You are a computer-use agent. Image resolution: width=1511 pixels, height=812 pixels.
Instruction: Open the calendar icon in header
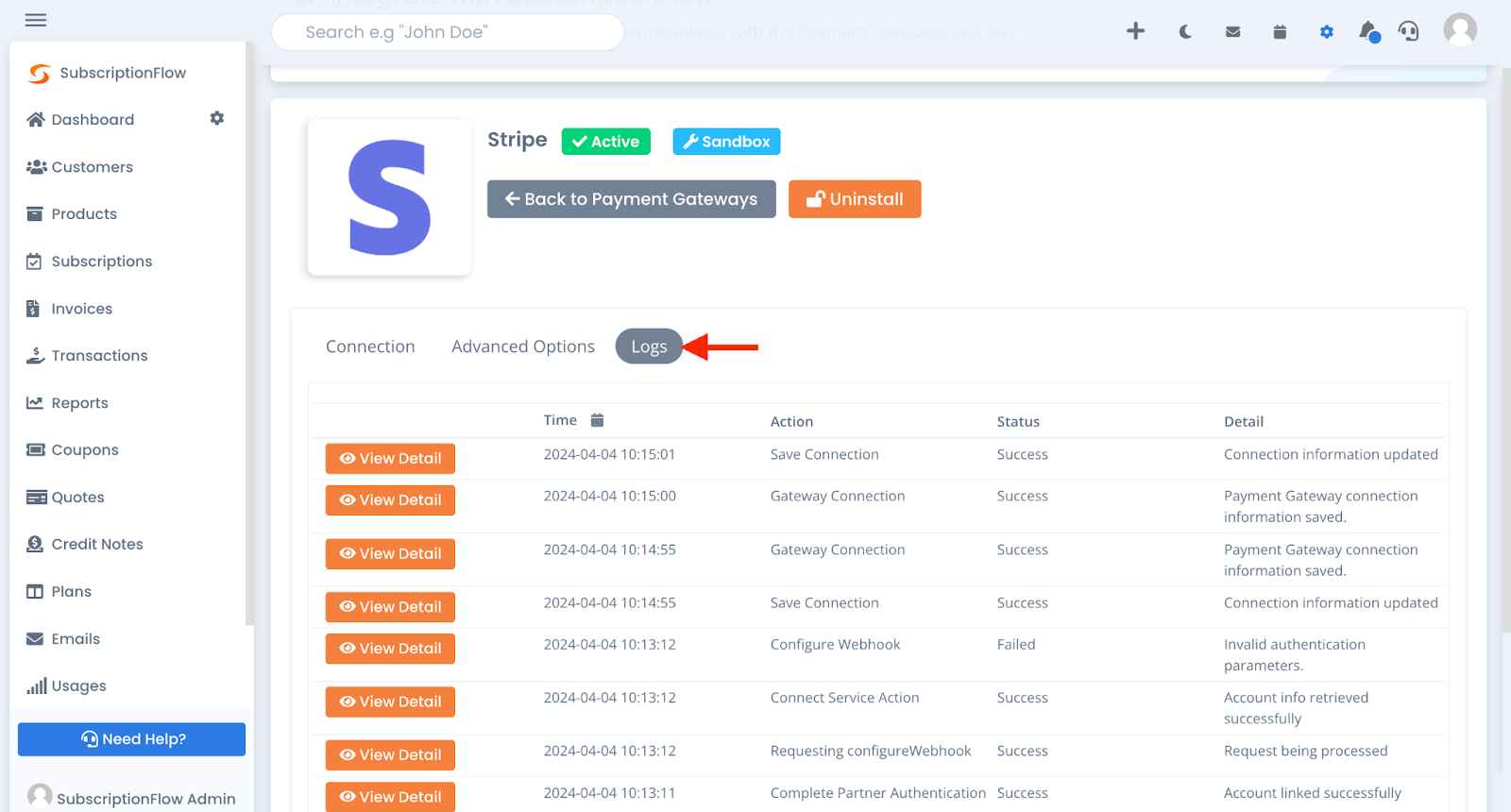click(x=1280, y=32)
